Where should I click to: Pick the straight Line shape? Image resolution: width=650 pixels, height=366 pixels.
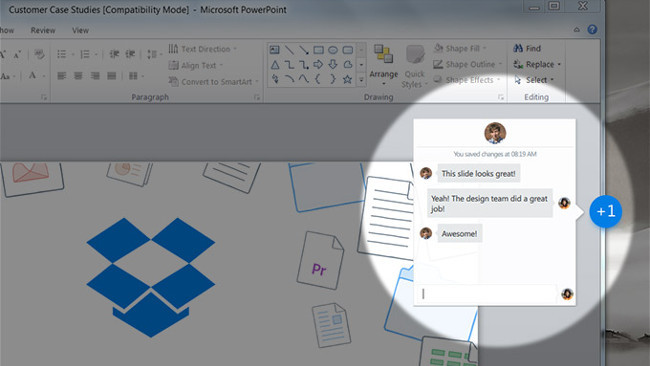coord(289,50)
